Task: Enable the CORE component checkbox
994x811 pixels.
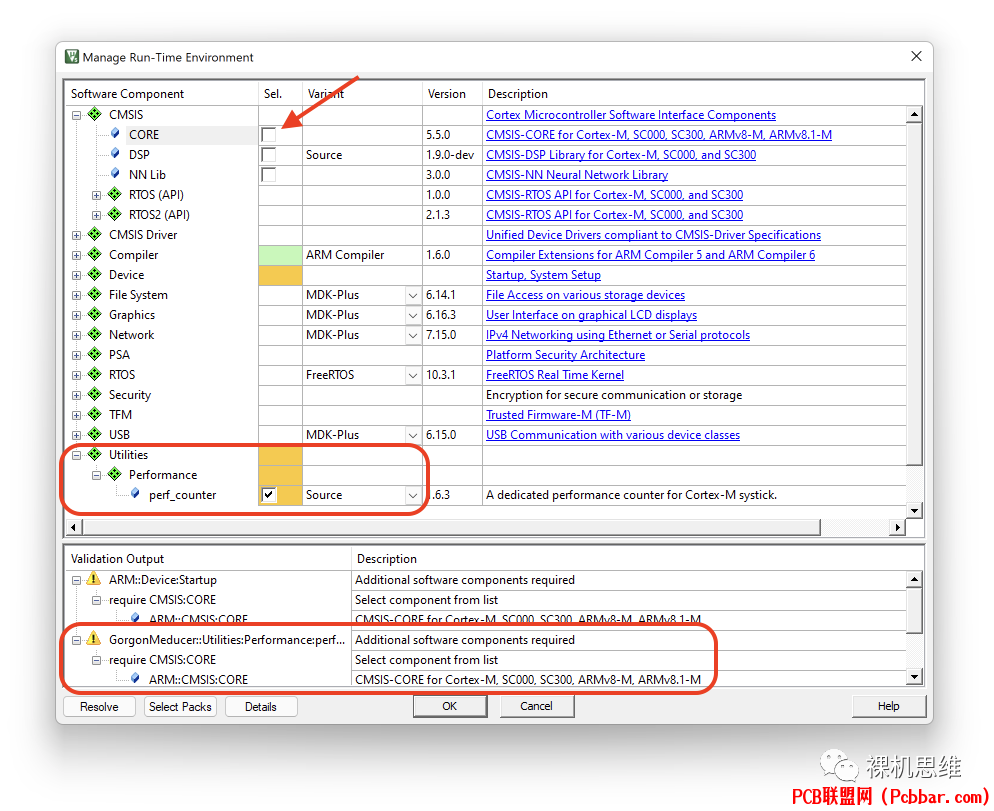Action: 269,134
